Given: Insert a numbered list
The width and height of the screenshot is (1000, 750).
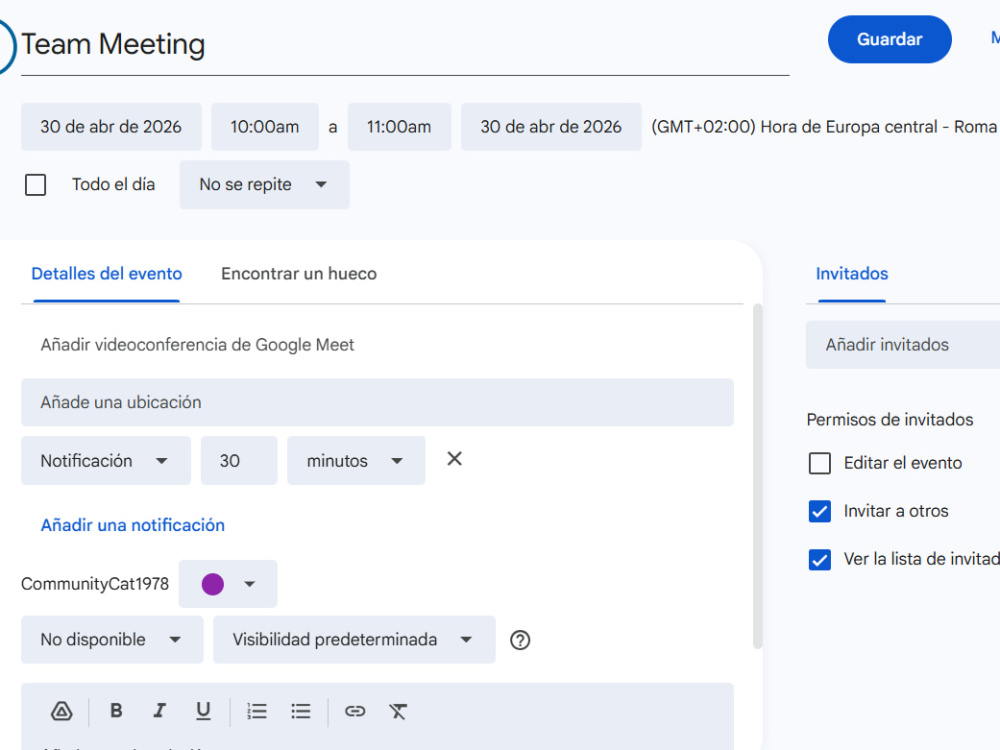Looking at the screenshot, I should click(x=257, y=710).
